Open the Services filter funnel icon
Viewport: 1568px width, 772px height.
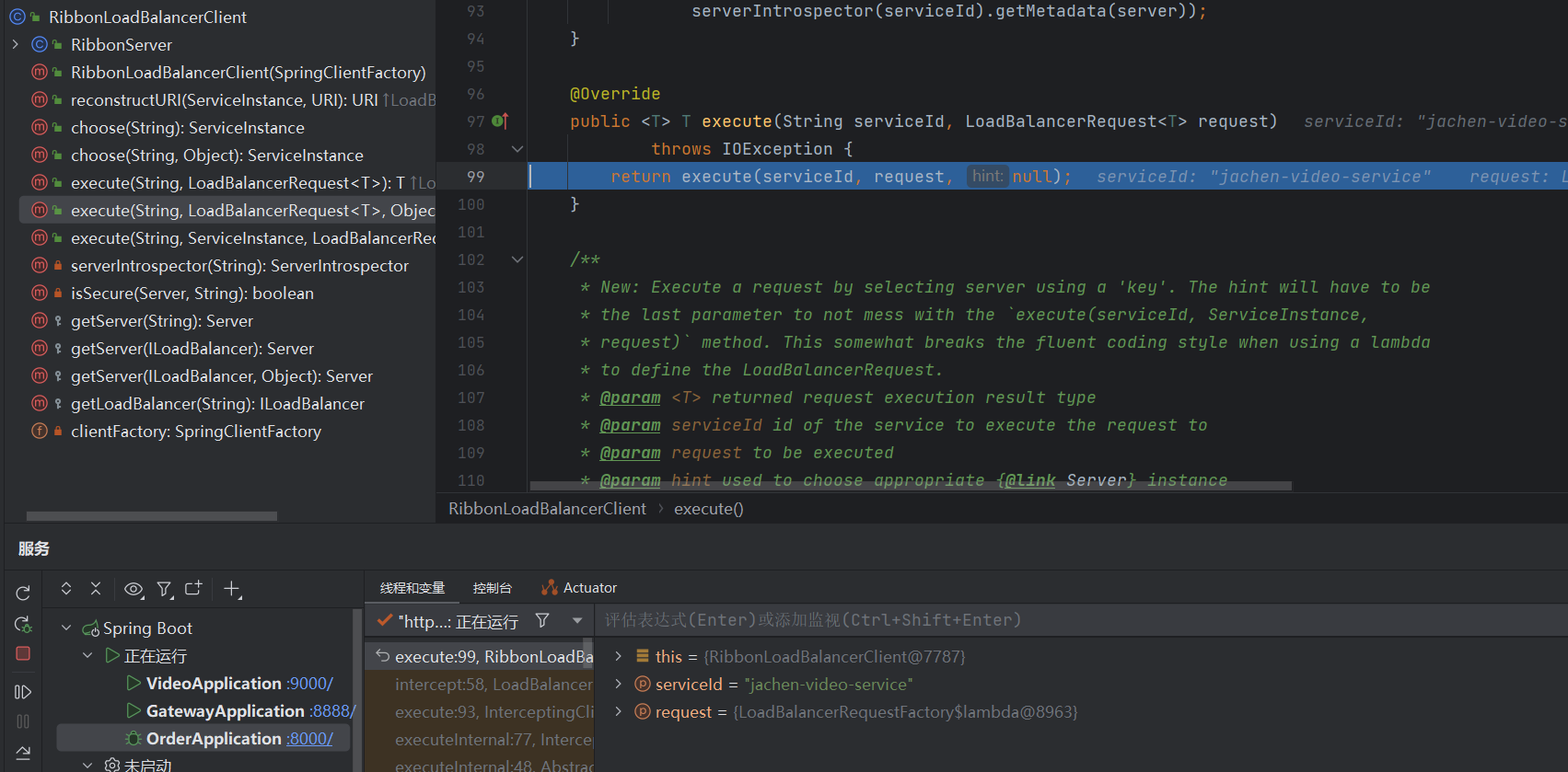[165, 589]
